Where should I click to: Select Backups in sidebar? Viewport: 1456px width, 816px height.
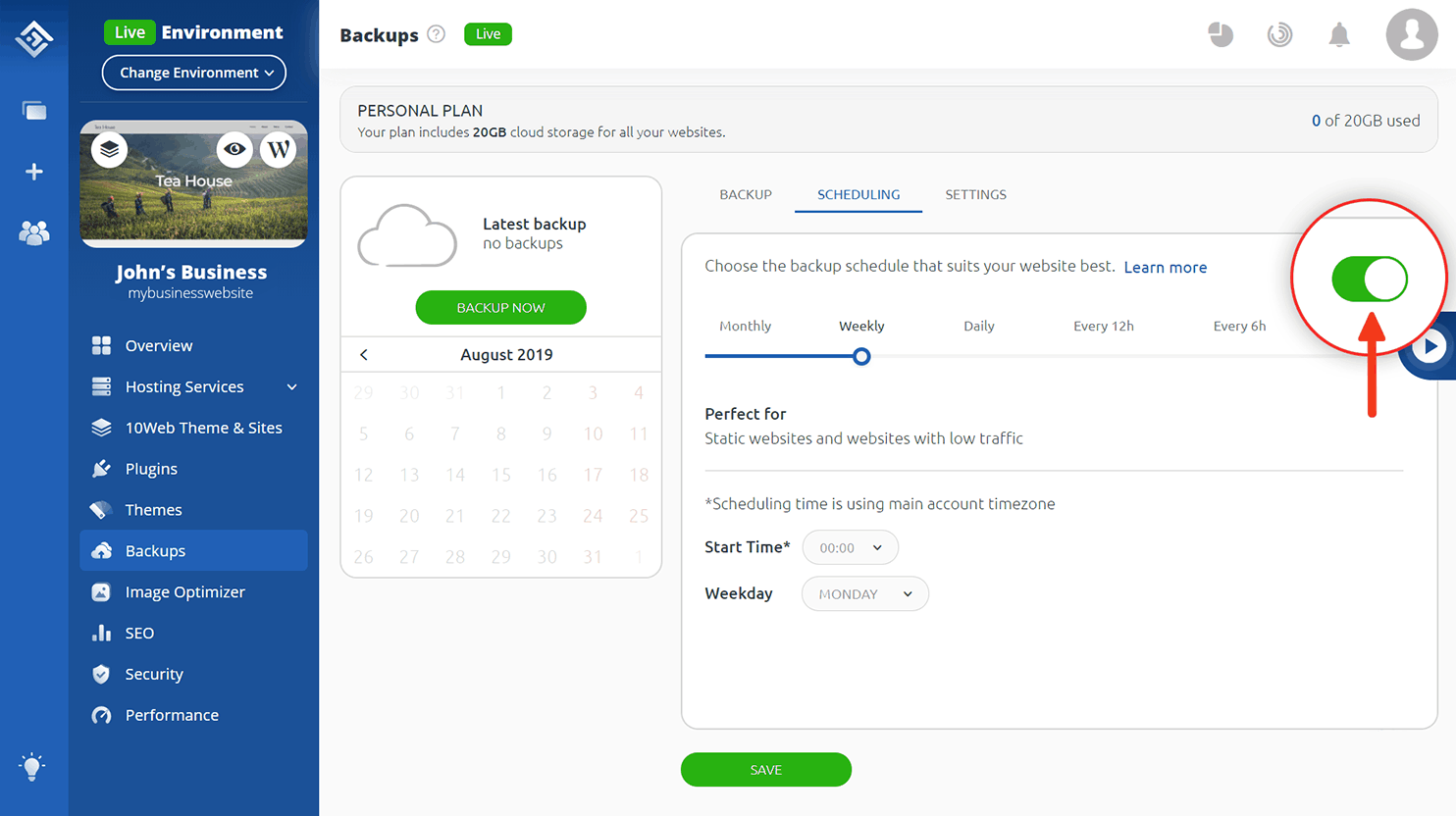194,550
